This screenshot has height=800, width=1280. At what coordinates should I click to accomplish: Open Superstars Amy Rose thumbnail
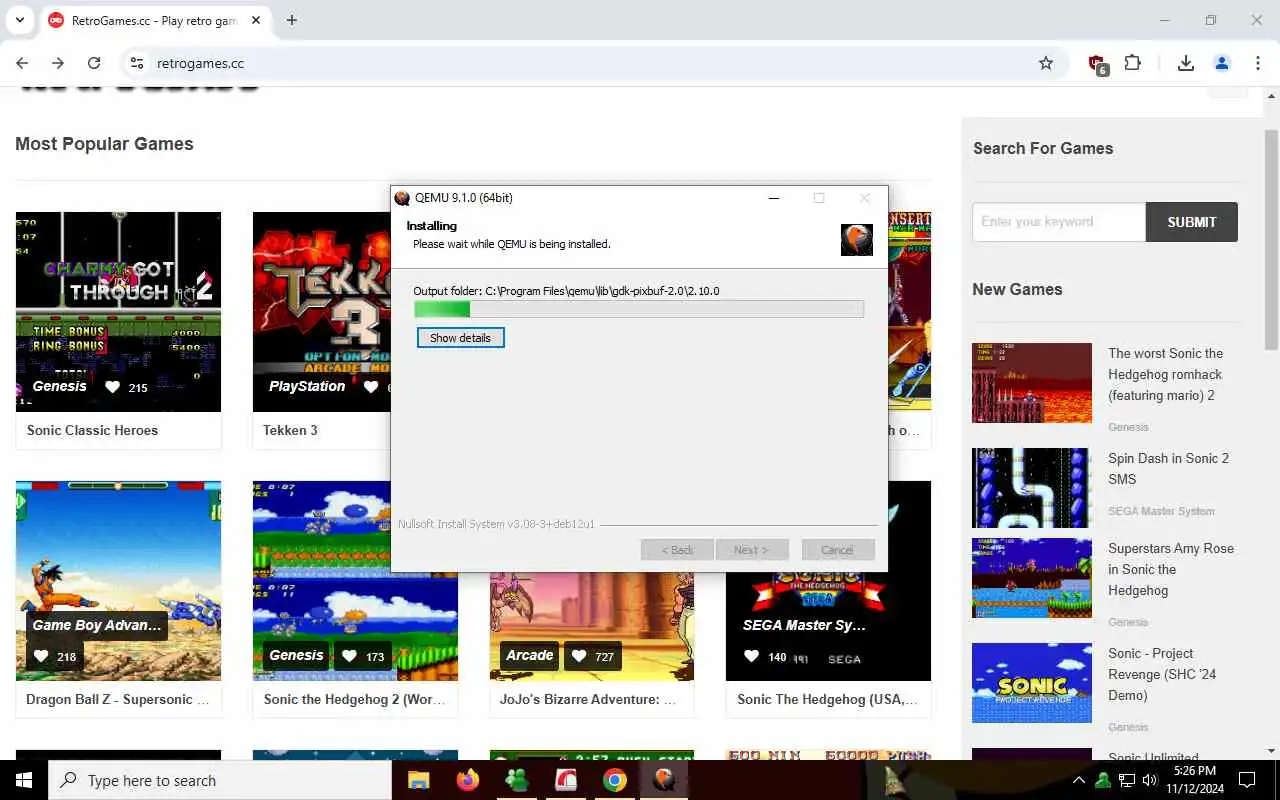point(1032,578)
